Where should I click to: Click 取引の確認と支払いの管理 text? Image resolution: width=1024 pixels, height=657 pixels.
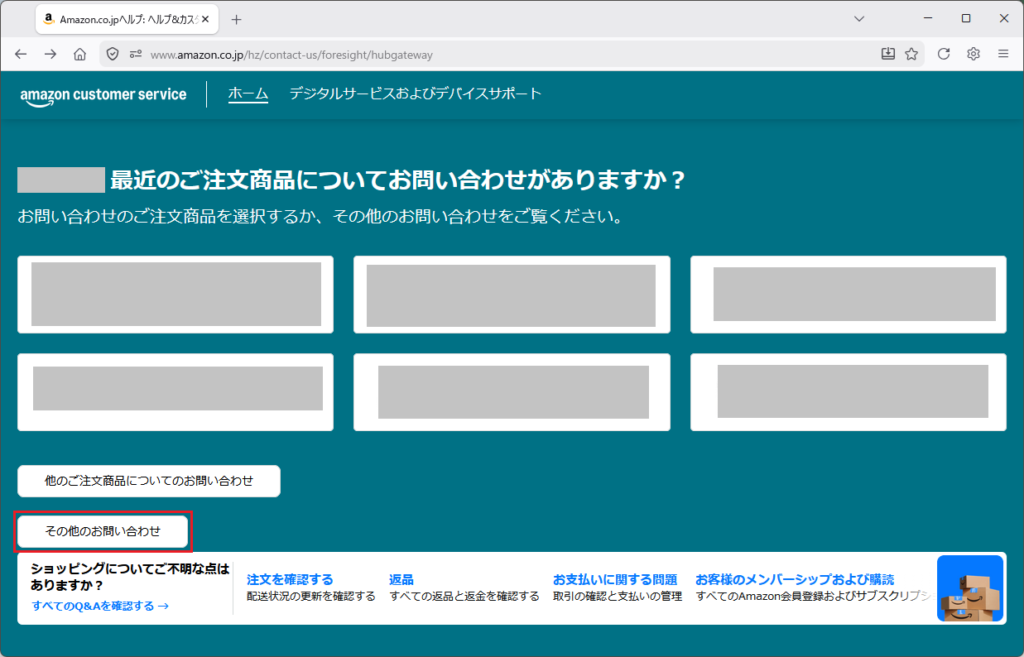tap(617, 596)
